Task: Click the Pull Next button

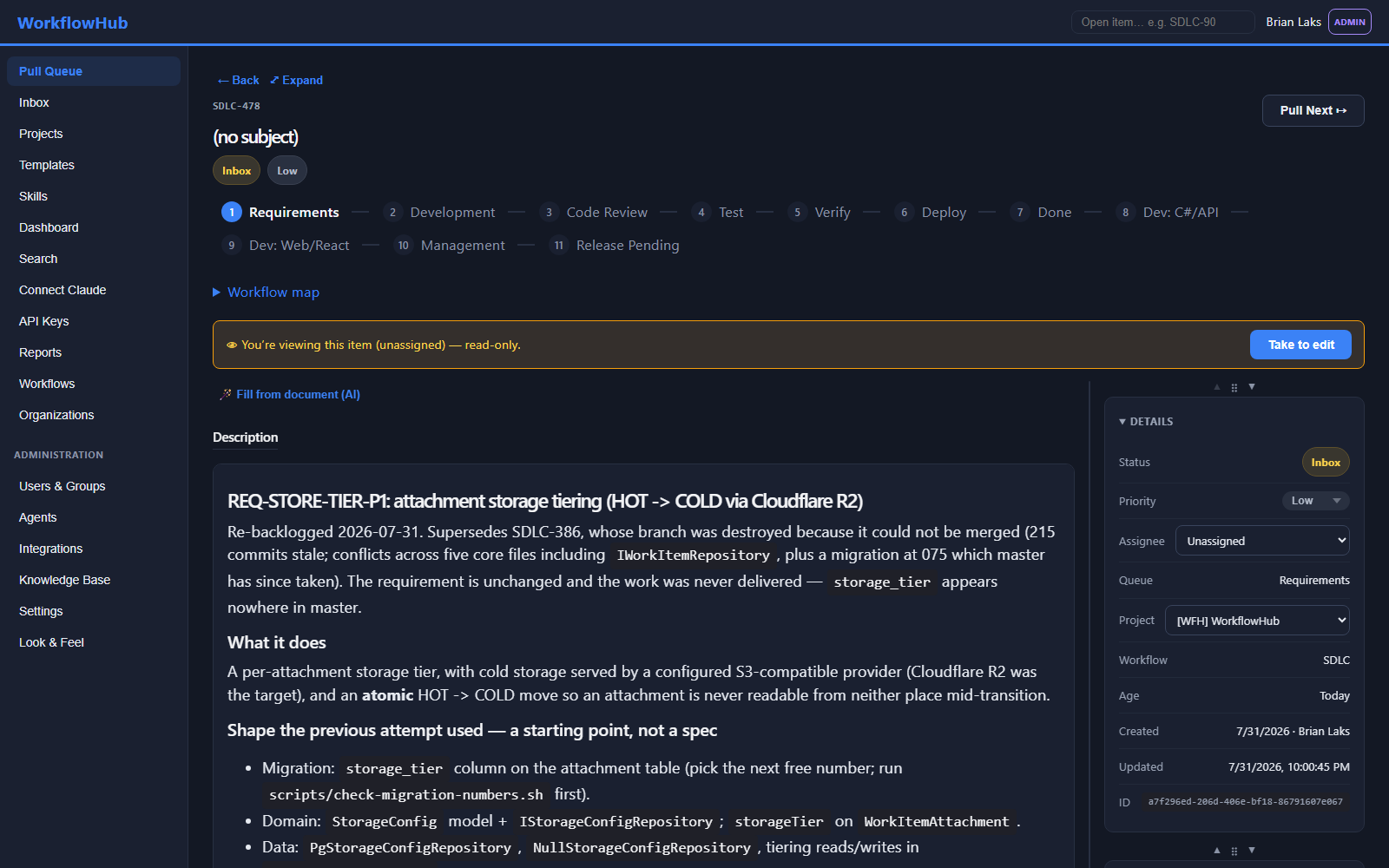Action: click(x=1313, y=110)
